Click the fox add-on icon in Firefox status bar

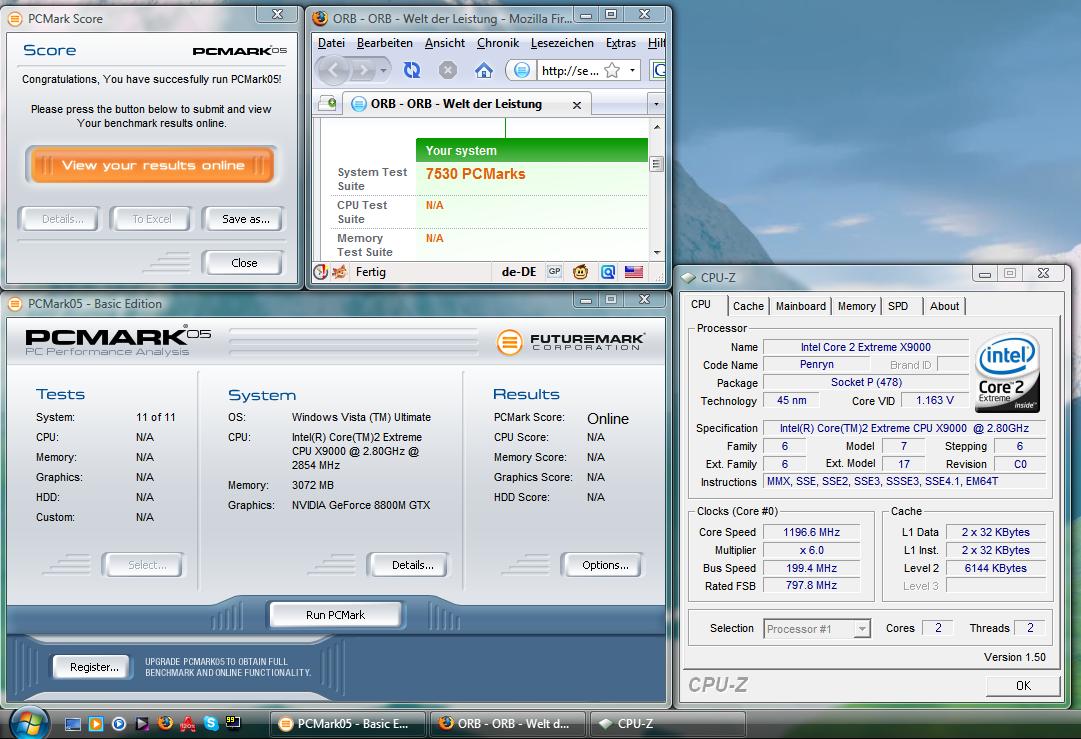(x=339, y=272)
